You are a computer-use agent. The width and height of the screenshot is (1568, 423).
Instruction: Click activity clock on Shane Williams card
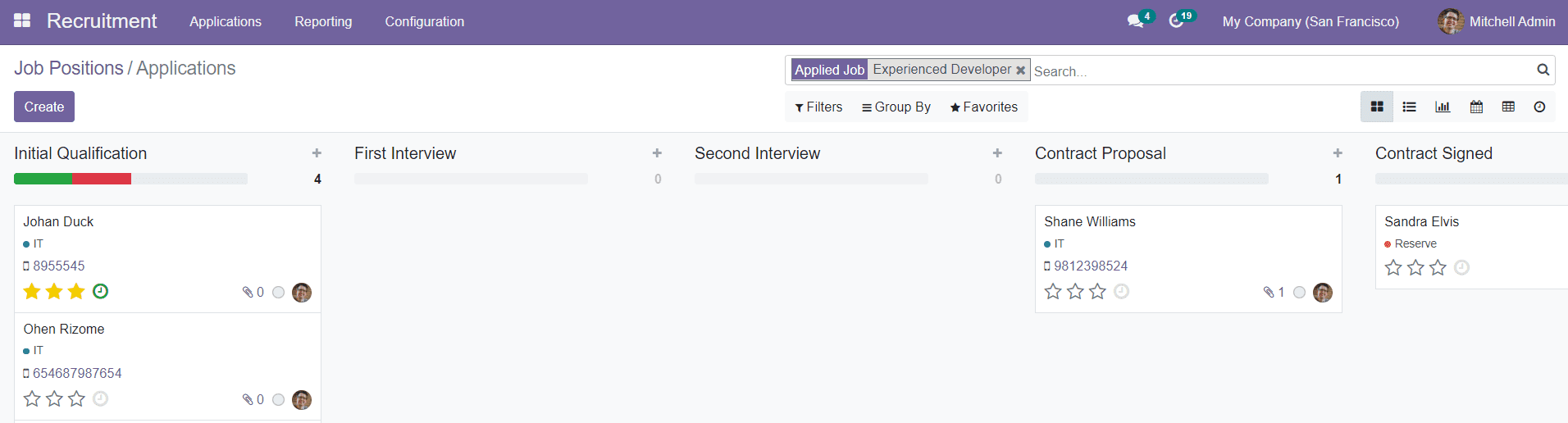point(1121,291)
